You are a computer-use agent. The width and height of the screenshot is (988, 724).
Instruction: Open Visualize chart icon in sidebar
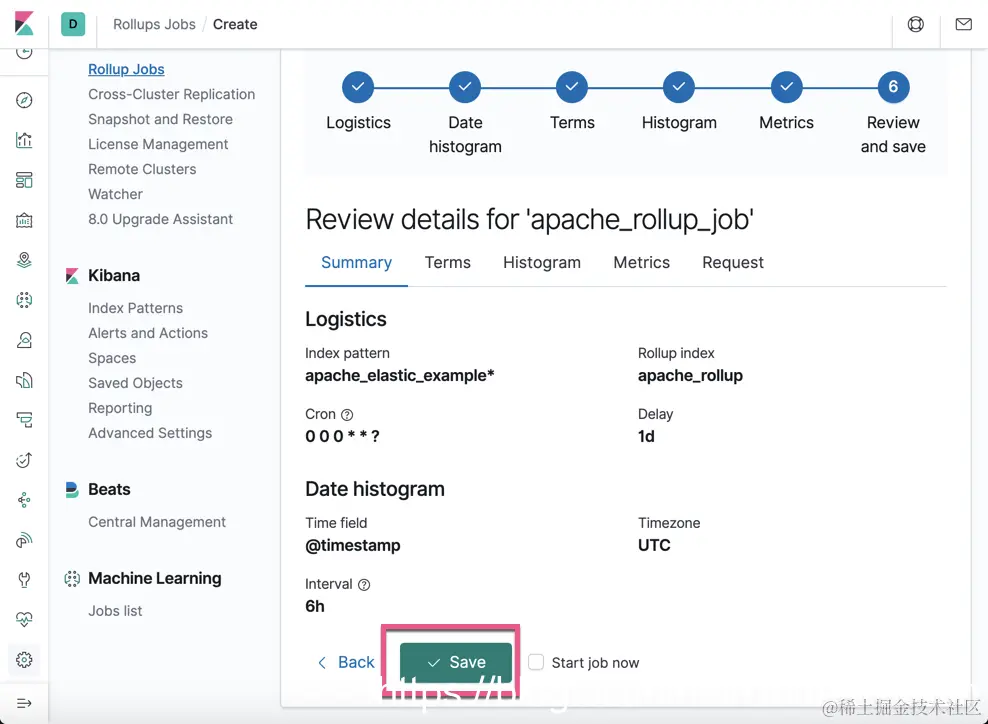24,140
